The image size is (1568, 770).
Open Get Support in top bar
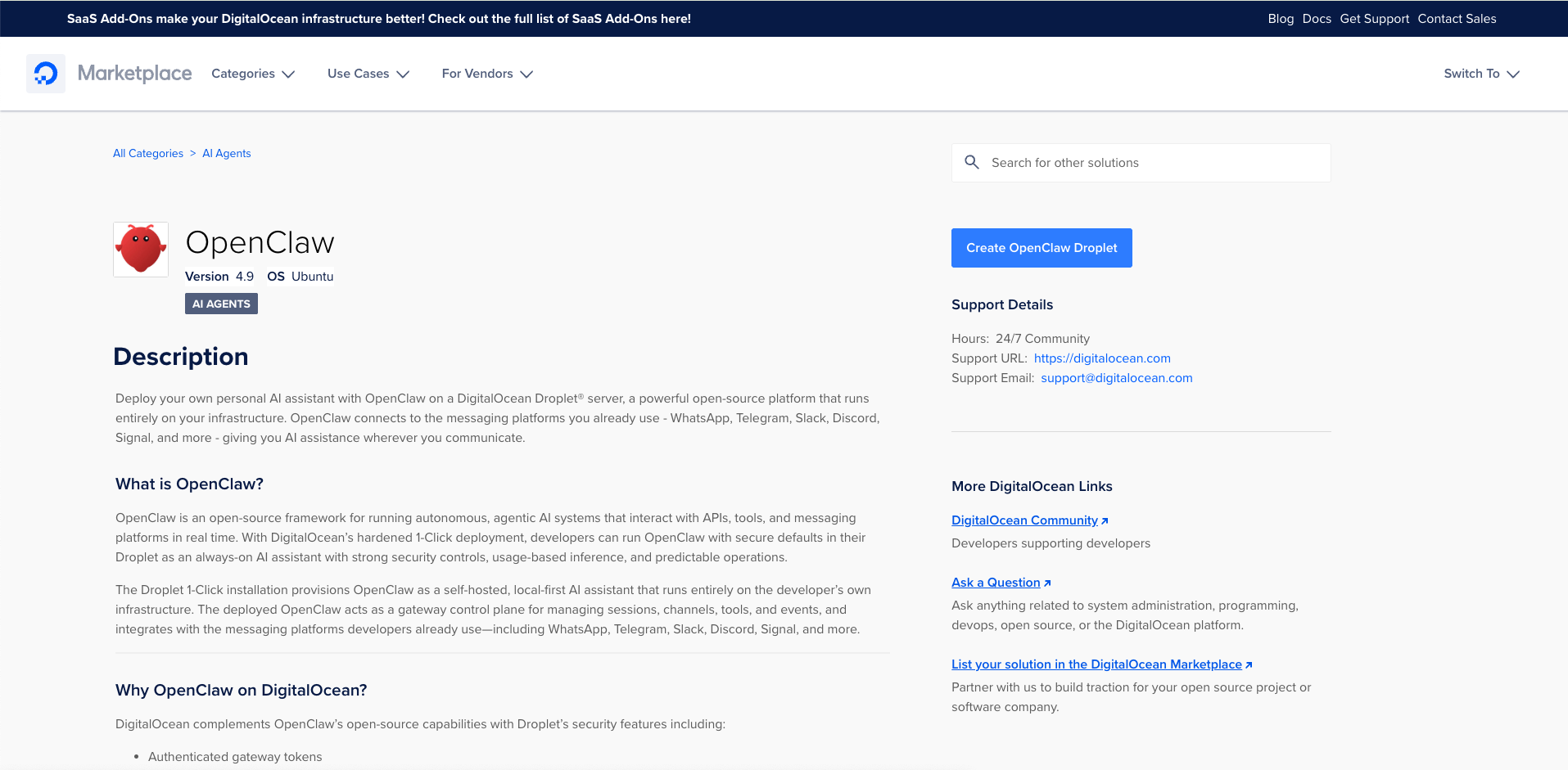pyautogui.click(x=1375, y=19)
